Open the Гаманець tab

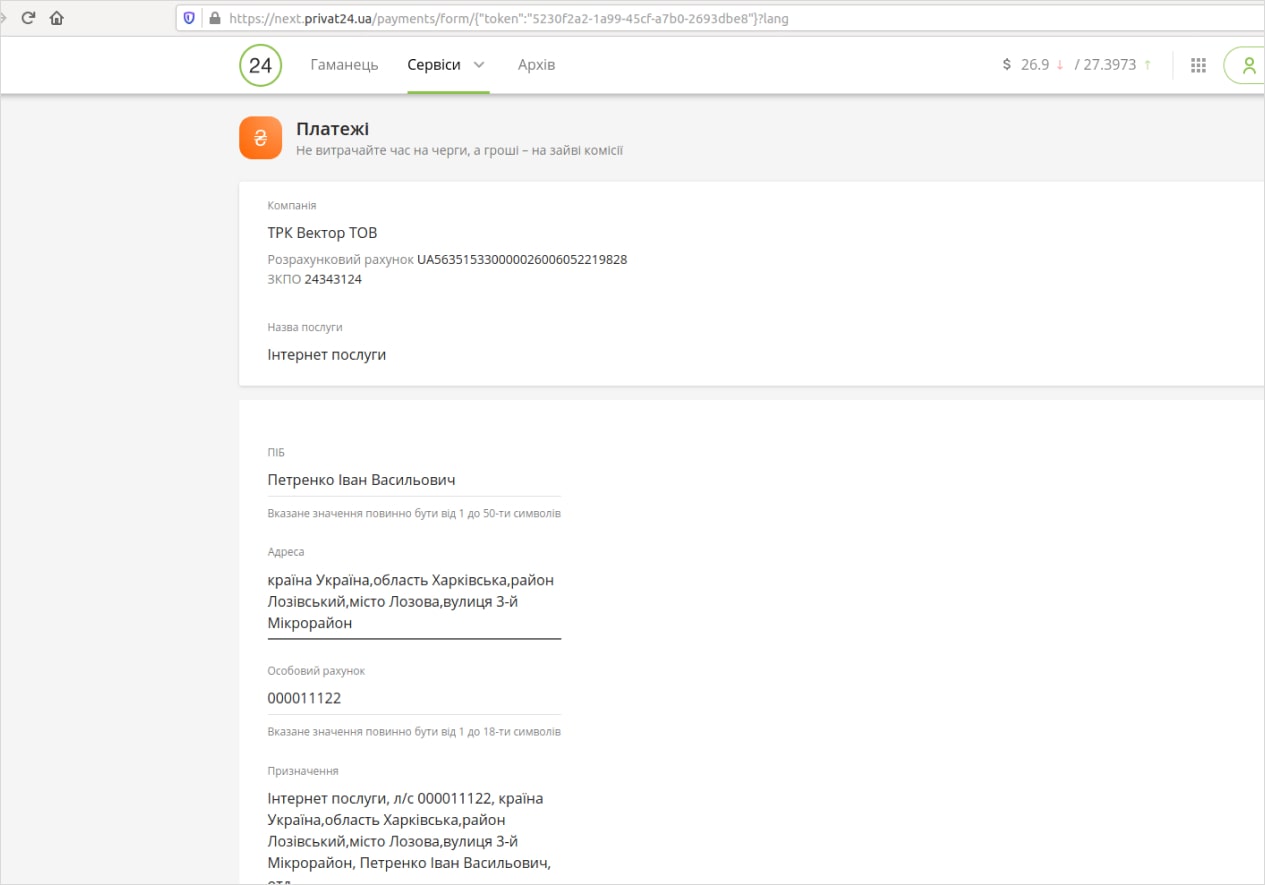click(344, 65)
